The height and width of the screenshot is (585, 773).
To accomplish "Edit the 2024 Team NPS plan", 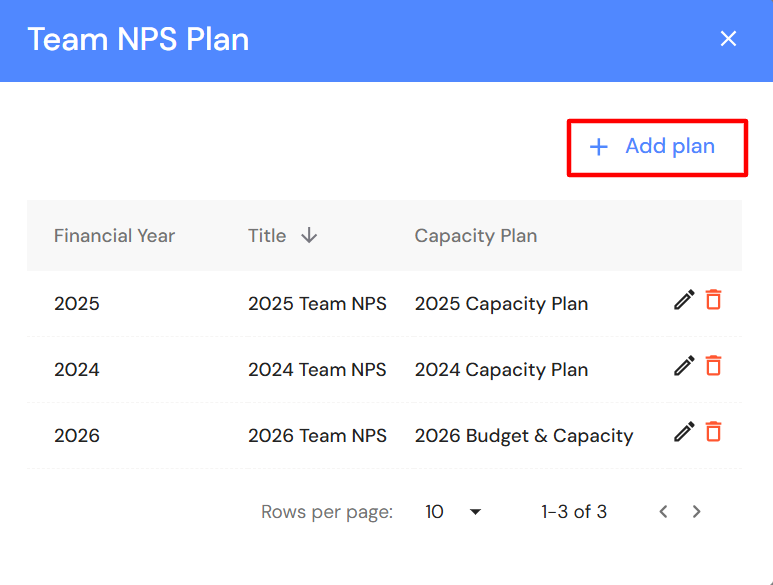I will point(684,366).
